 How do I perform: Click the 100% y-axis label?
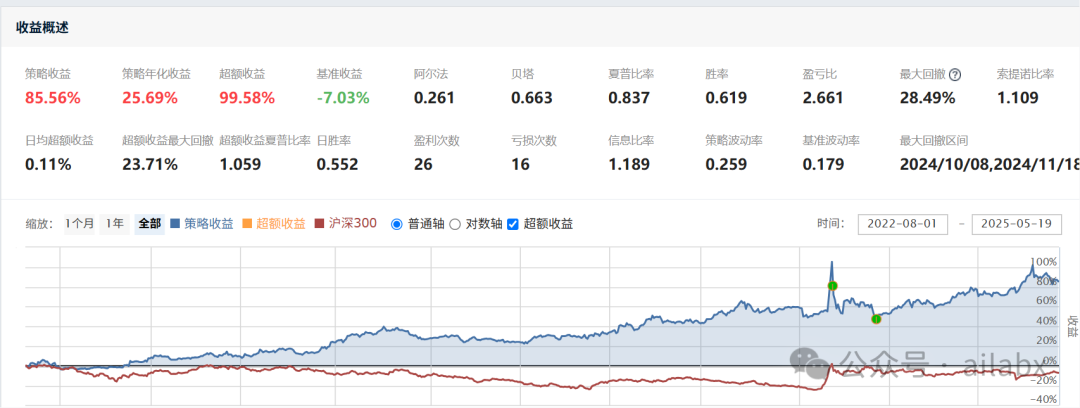tap(1045, 263)
